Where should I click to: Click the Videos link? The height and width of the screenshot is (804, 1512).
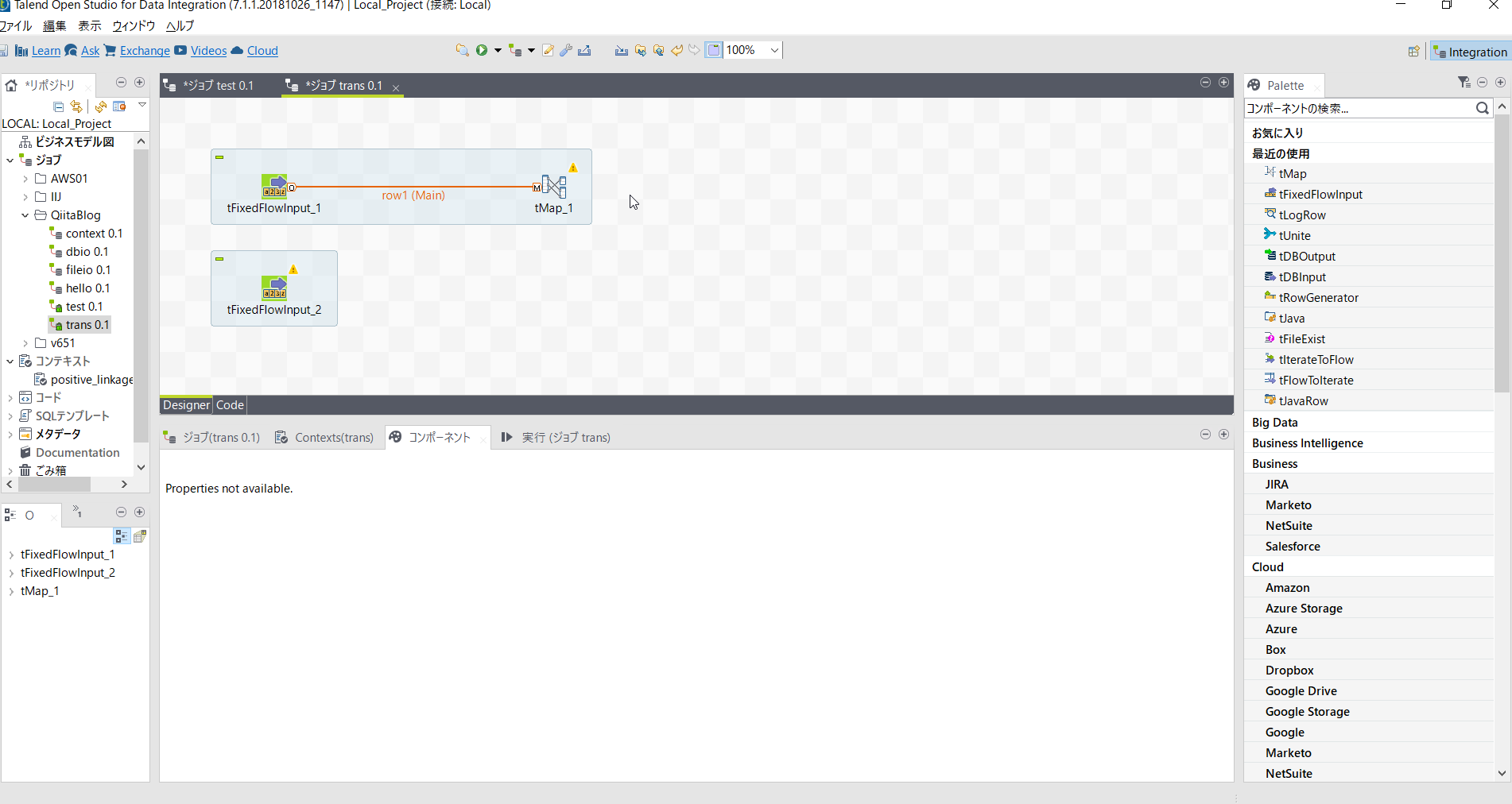(x=208, y=50)
